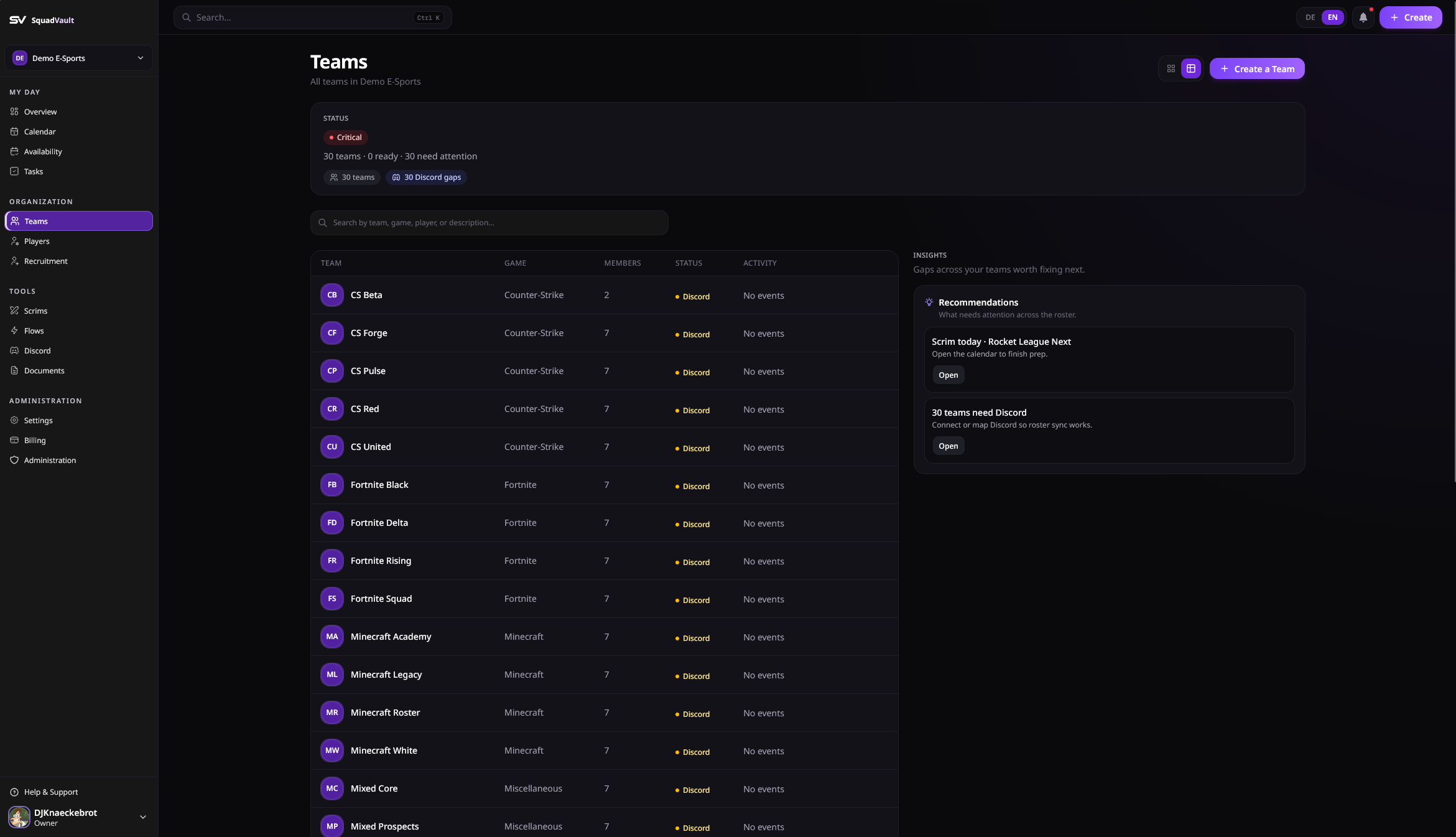Open Help & Support
Screen dimensions: 1456x837
pyautogui.click(x=78, y=792)
